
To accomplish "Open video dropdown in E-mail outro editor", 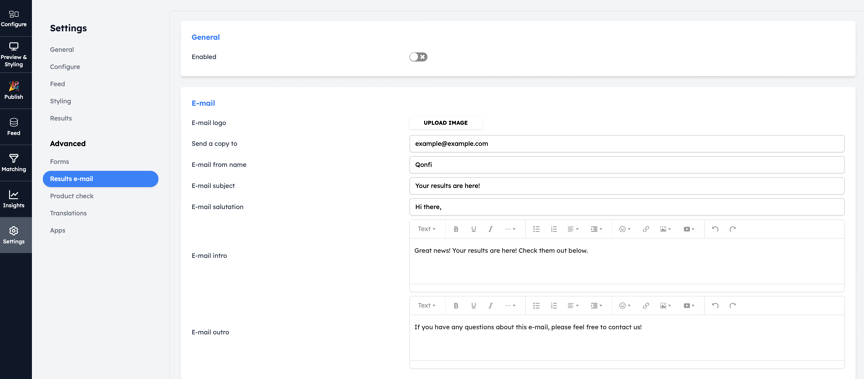I will 689,306.
